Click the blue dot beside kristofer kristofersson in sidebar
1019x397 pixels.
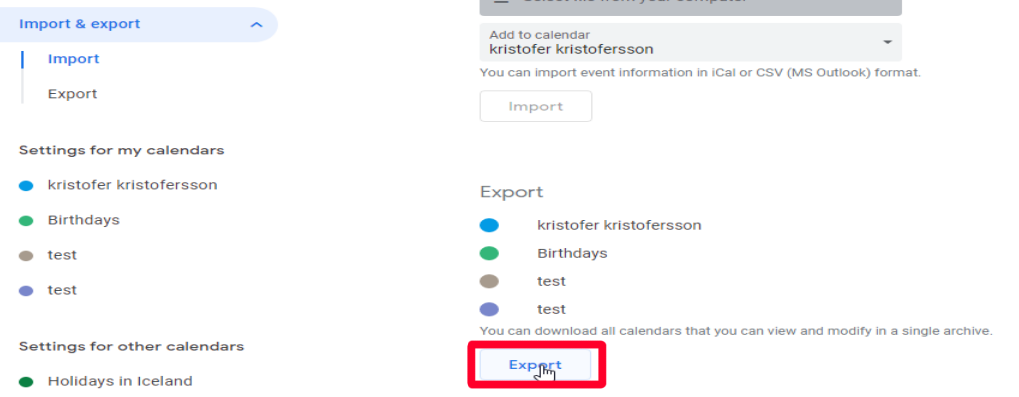click(26, 186)
